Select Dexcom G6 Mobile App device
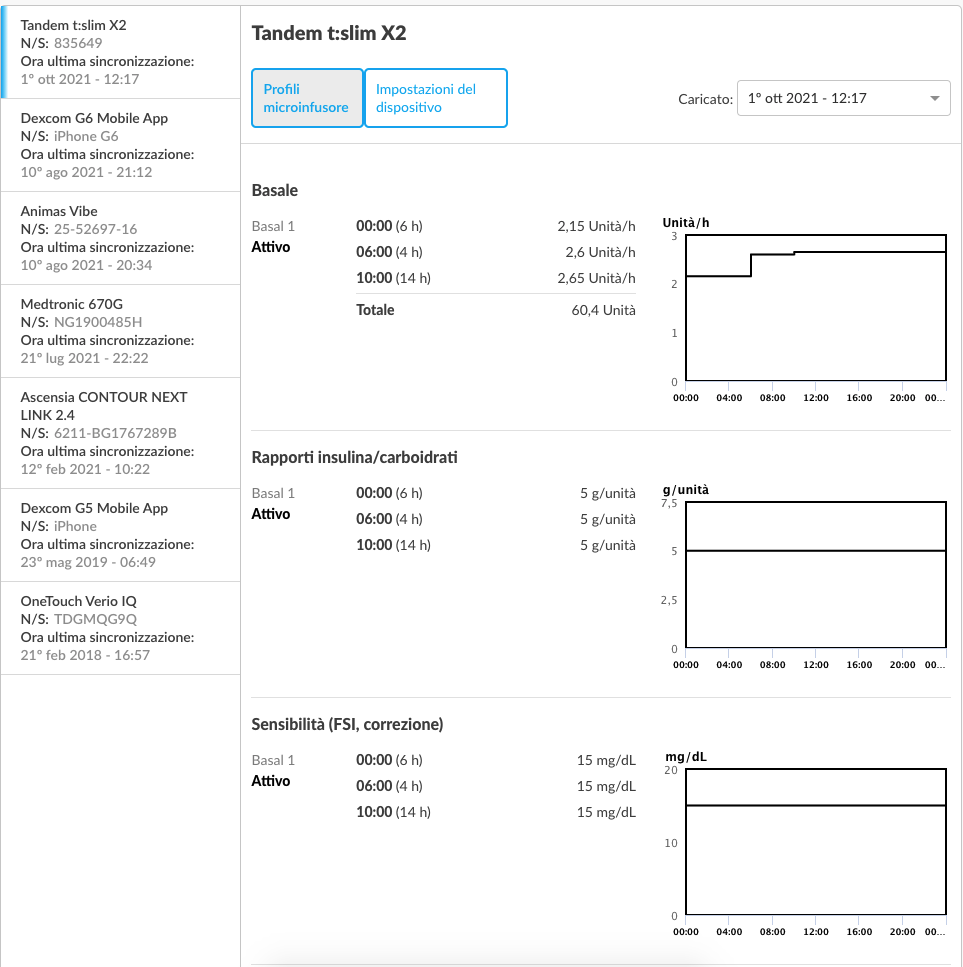This screenshot has height=967, width=963. click(121, 146)
